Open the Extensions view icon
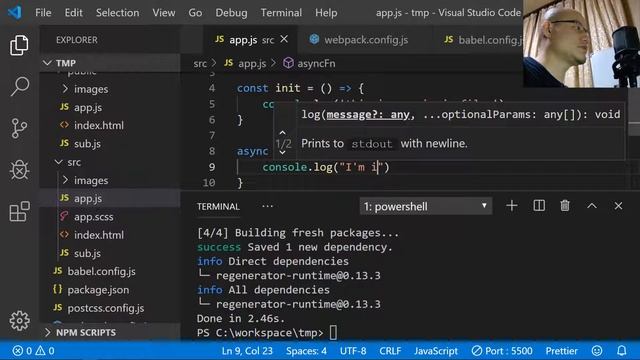This screenshot has width=640, height=360. coord(19,211)
